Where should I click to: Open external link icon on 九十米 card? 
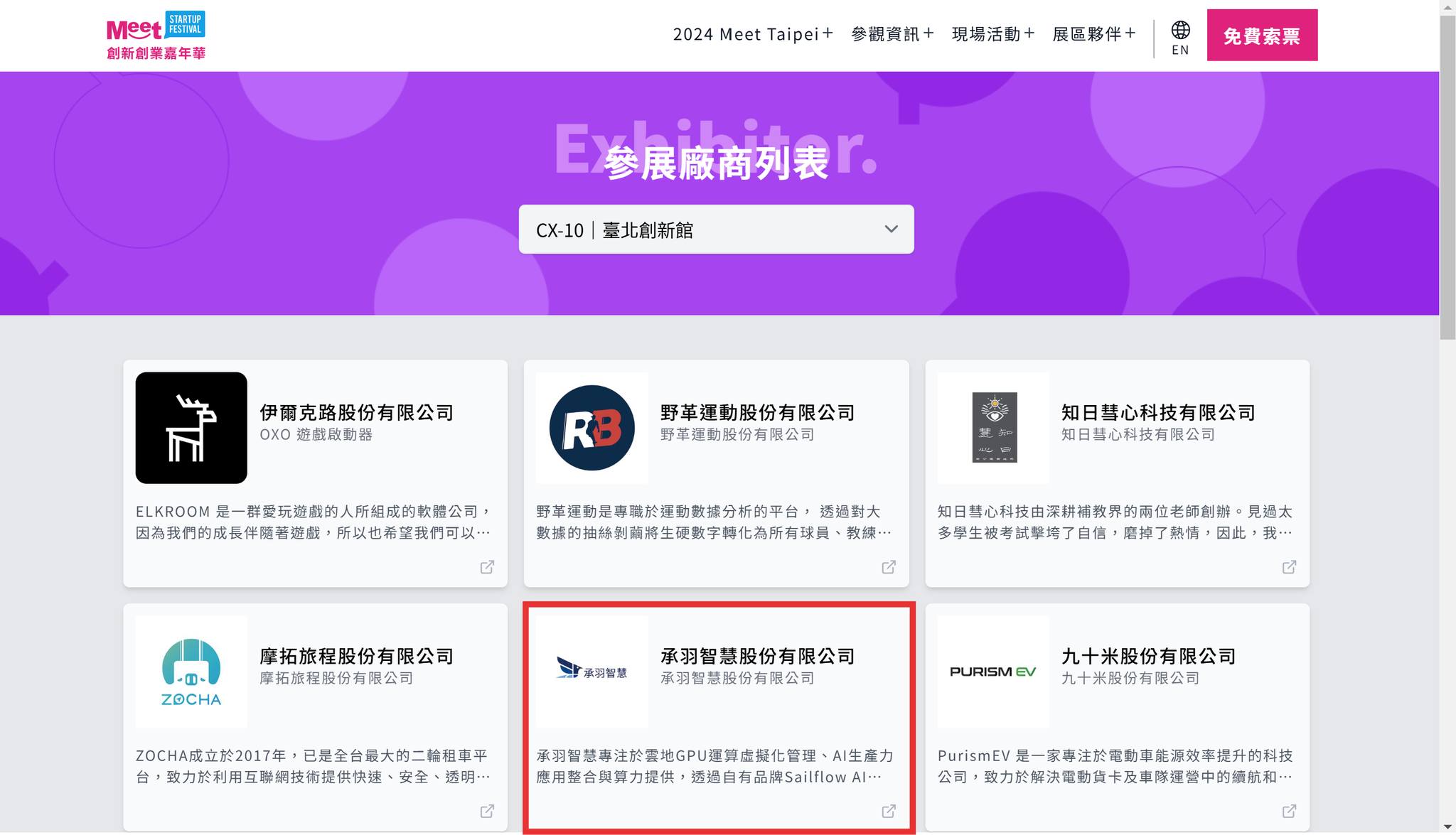pos(1289,811)
